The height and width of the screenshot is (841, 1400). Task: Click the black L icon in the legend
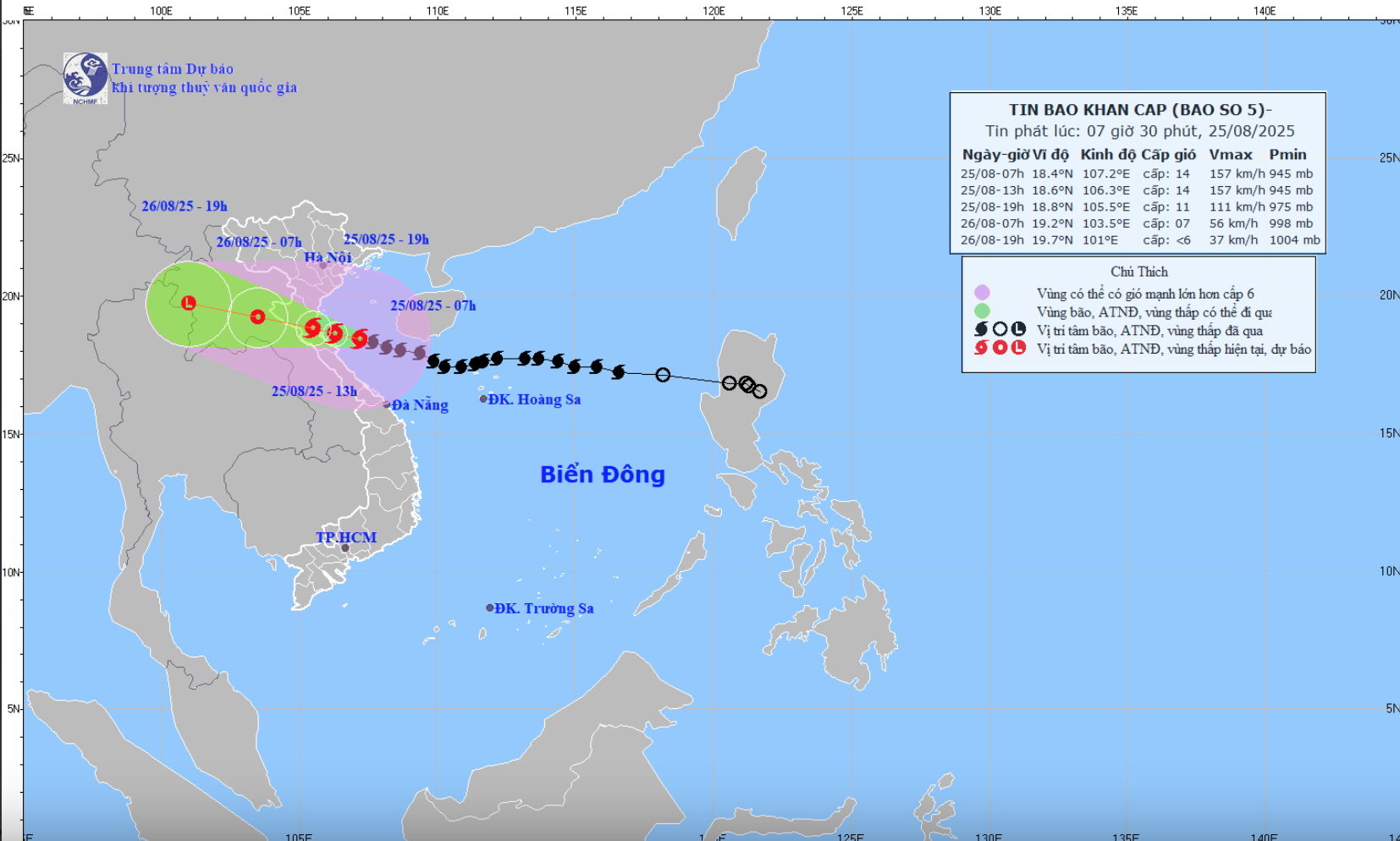(x=1018, y=329)
